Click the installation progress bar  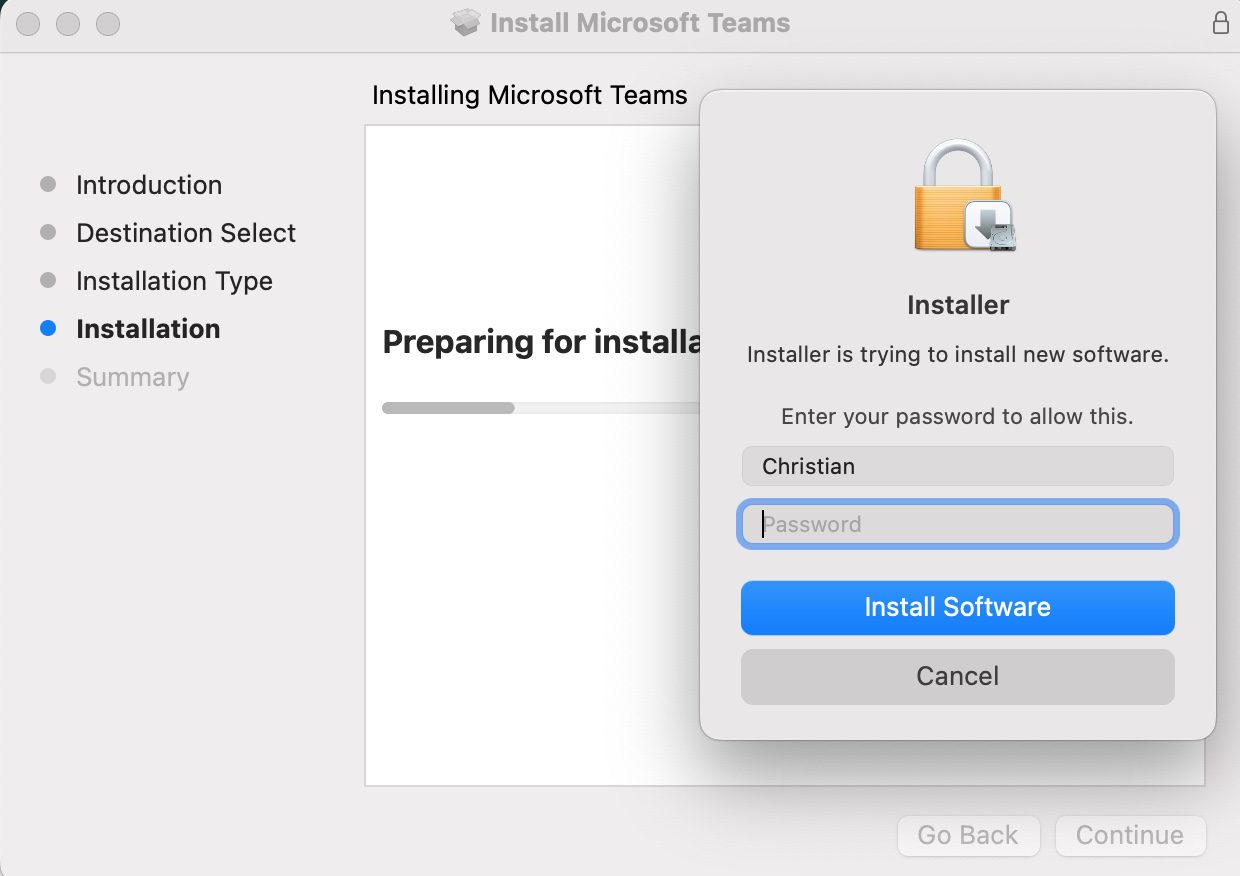click(x=540, y=408)
